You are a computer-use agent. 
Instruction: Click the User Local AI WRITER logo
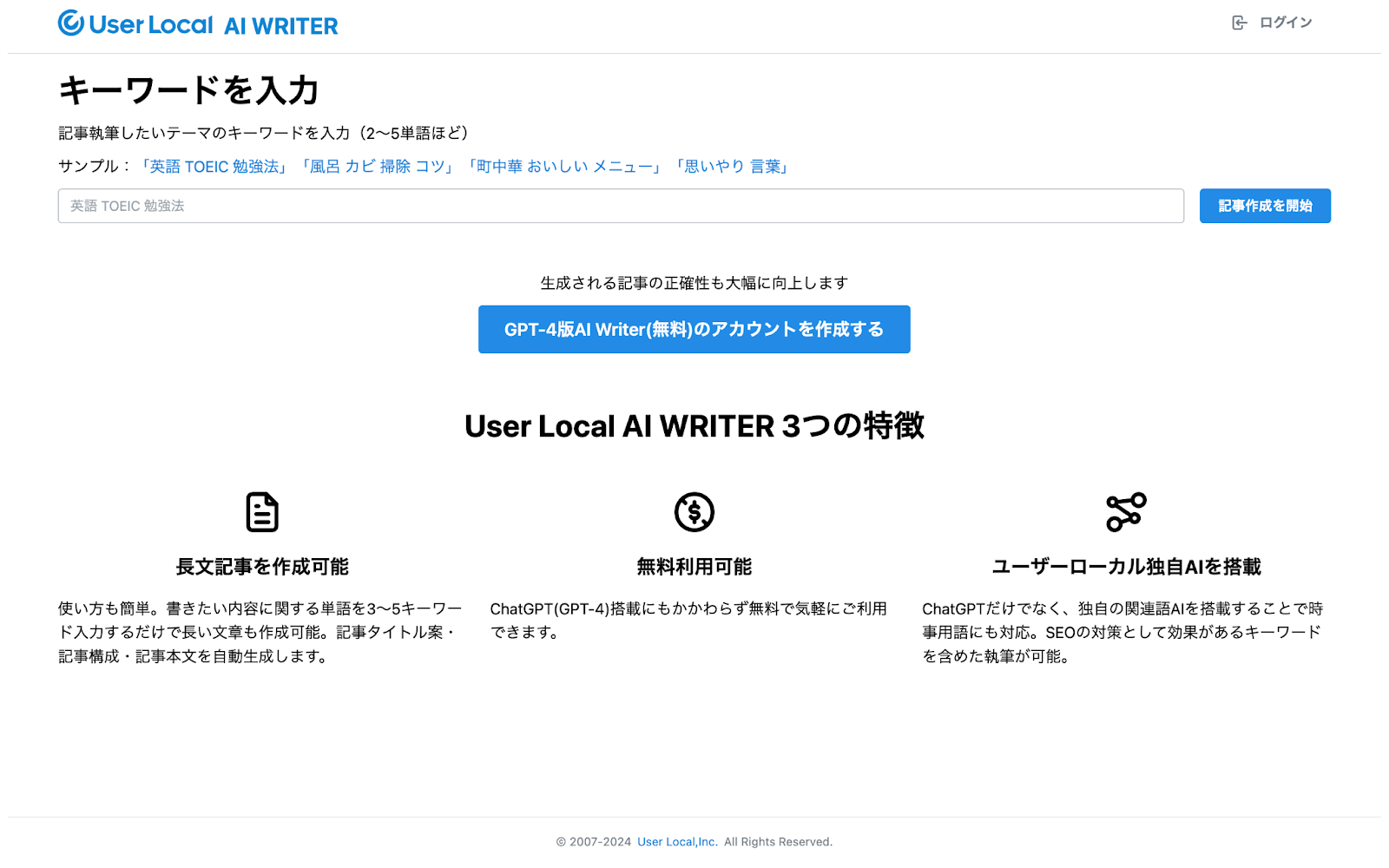tap(198, 24)
